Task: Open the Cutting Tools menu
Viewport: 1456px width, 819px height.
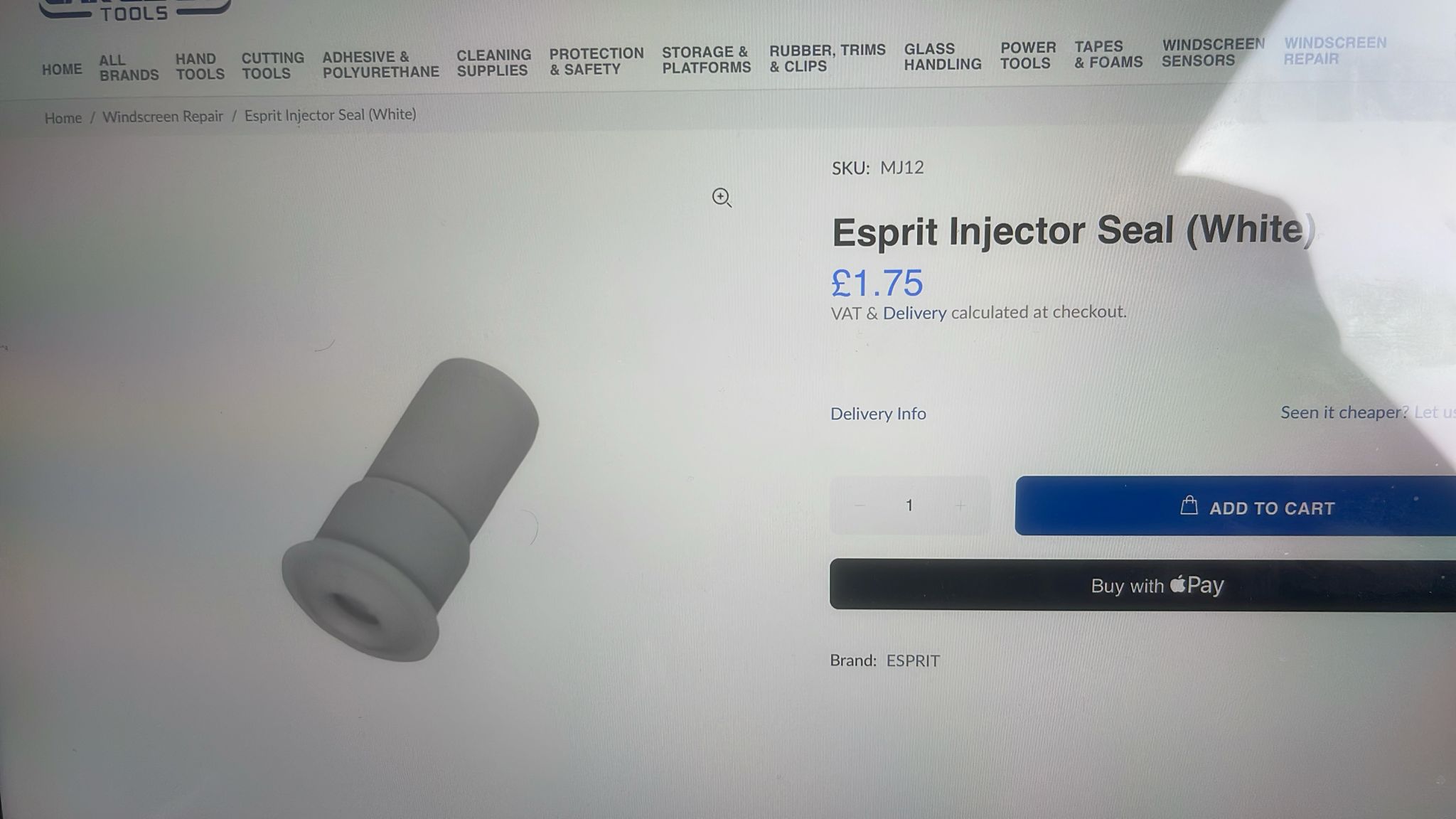Action: (x=273, y=65)
